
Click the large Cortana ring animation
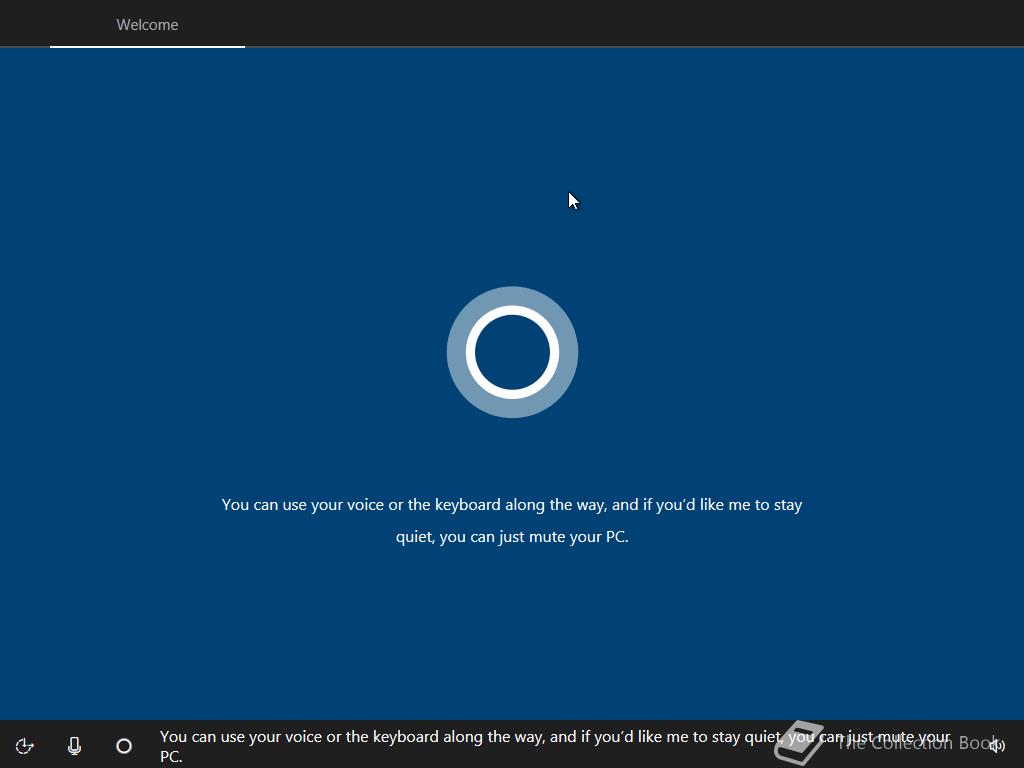coord(512,352)
